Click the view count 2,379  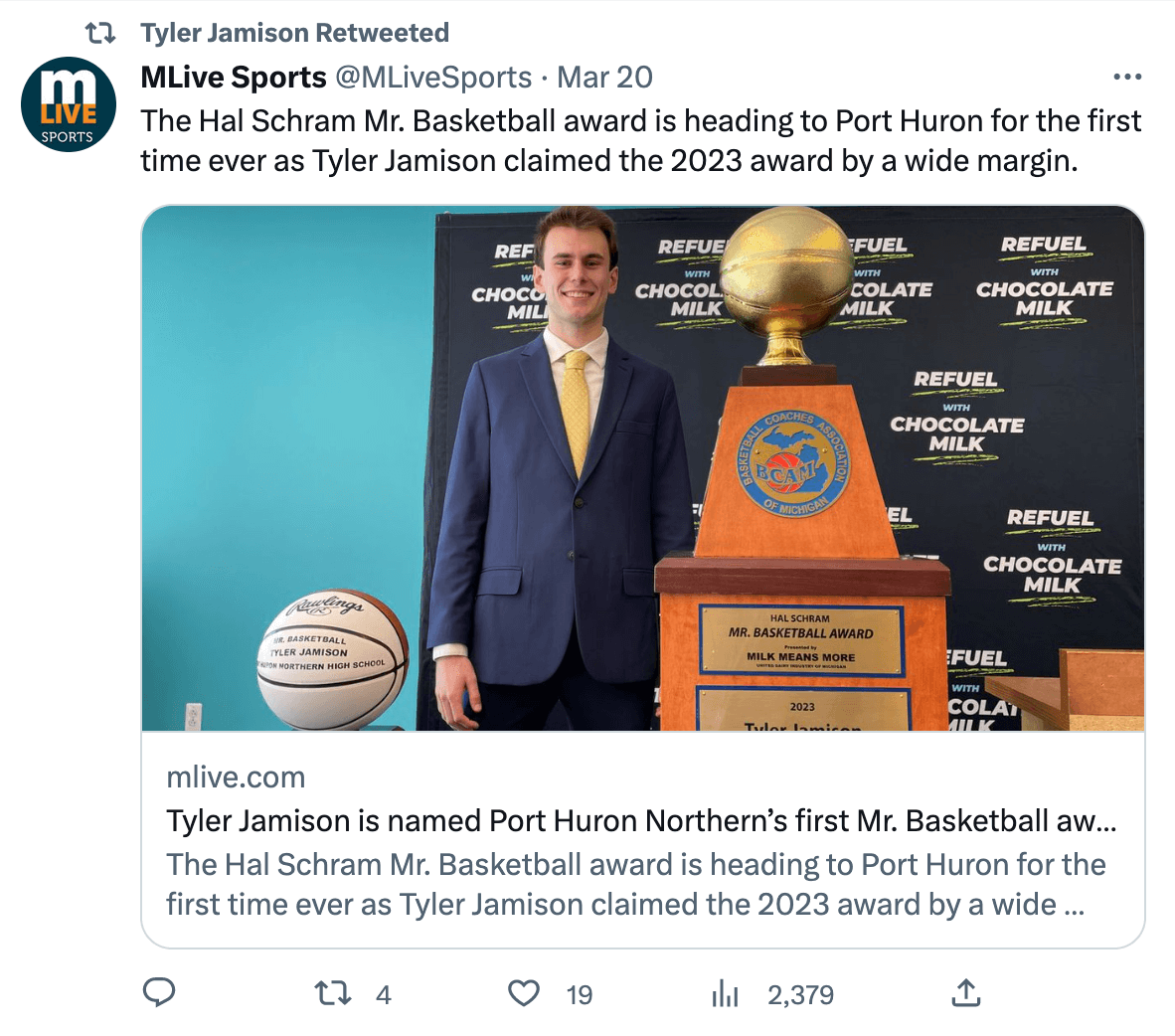(800, 995)
